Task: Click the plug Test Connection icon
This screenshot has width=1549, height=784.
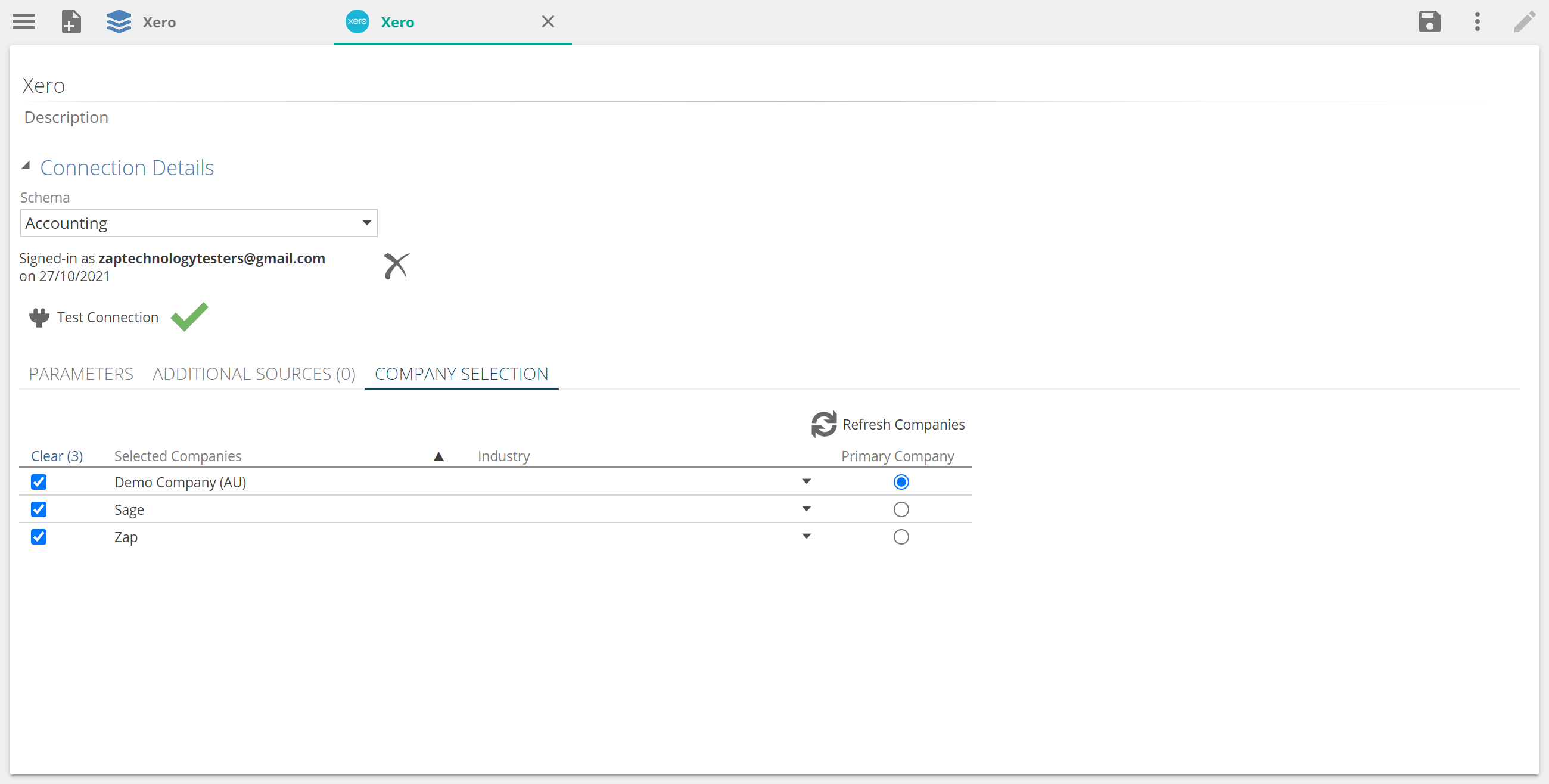Action: pyautogui.click(x=39, y=318)
